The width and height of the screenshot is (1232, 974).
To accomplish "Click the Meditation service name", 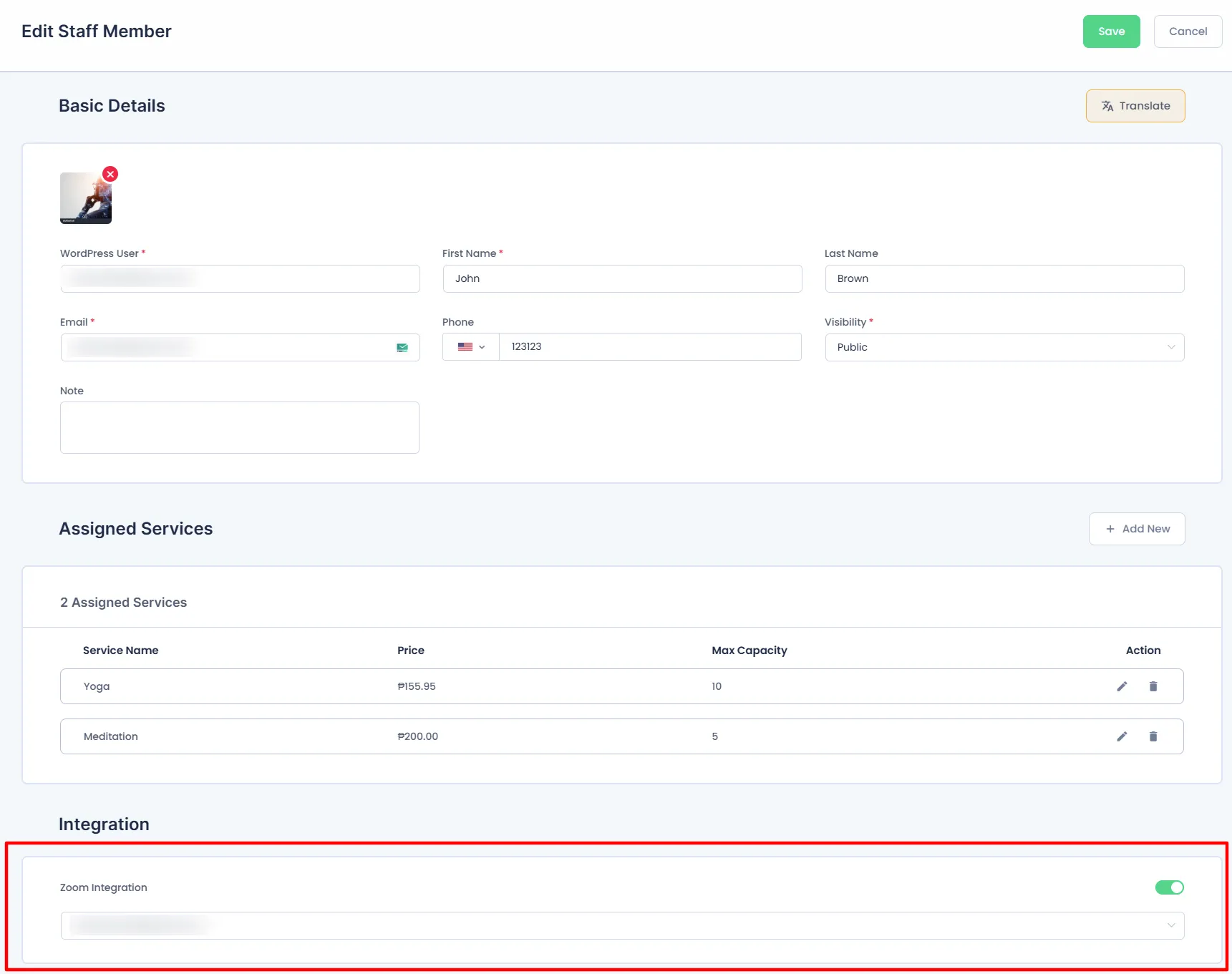I will [111, 736].
